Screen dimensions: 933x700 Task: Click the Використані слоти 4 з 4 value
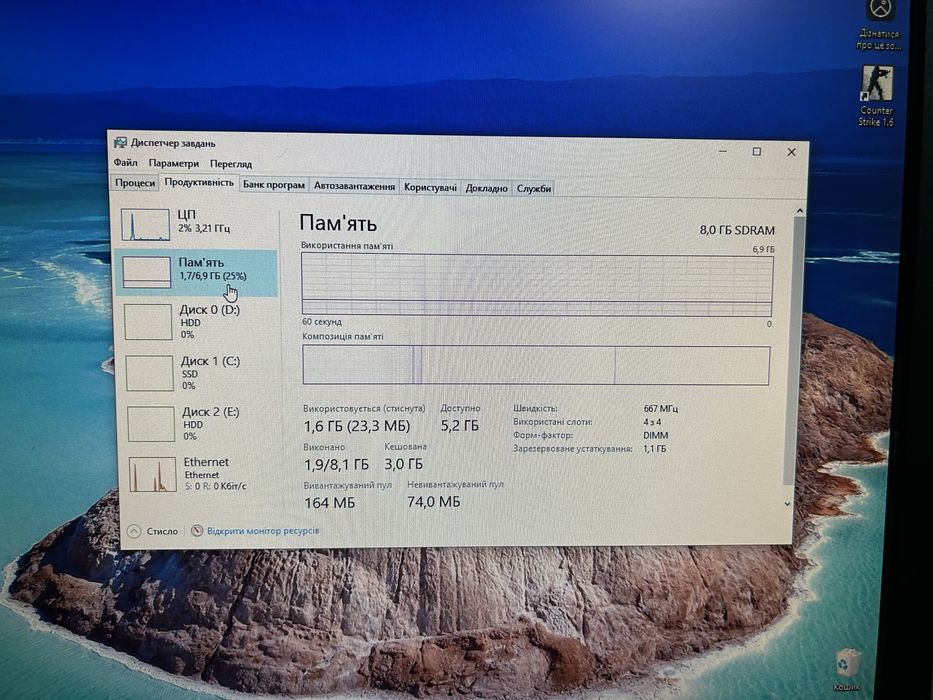coord(652,422)
